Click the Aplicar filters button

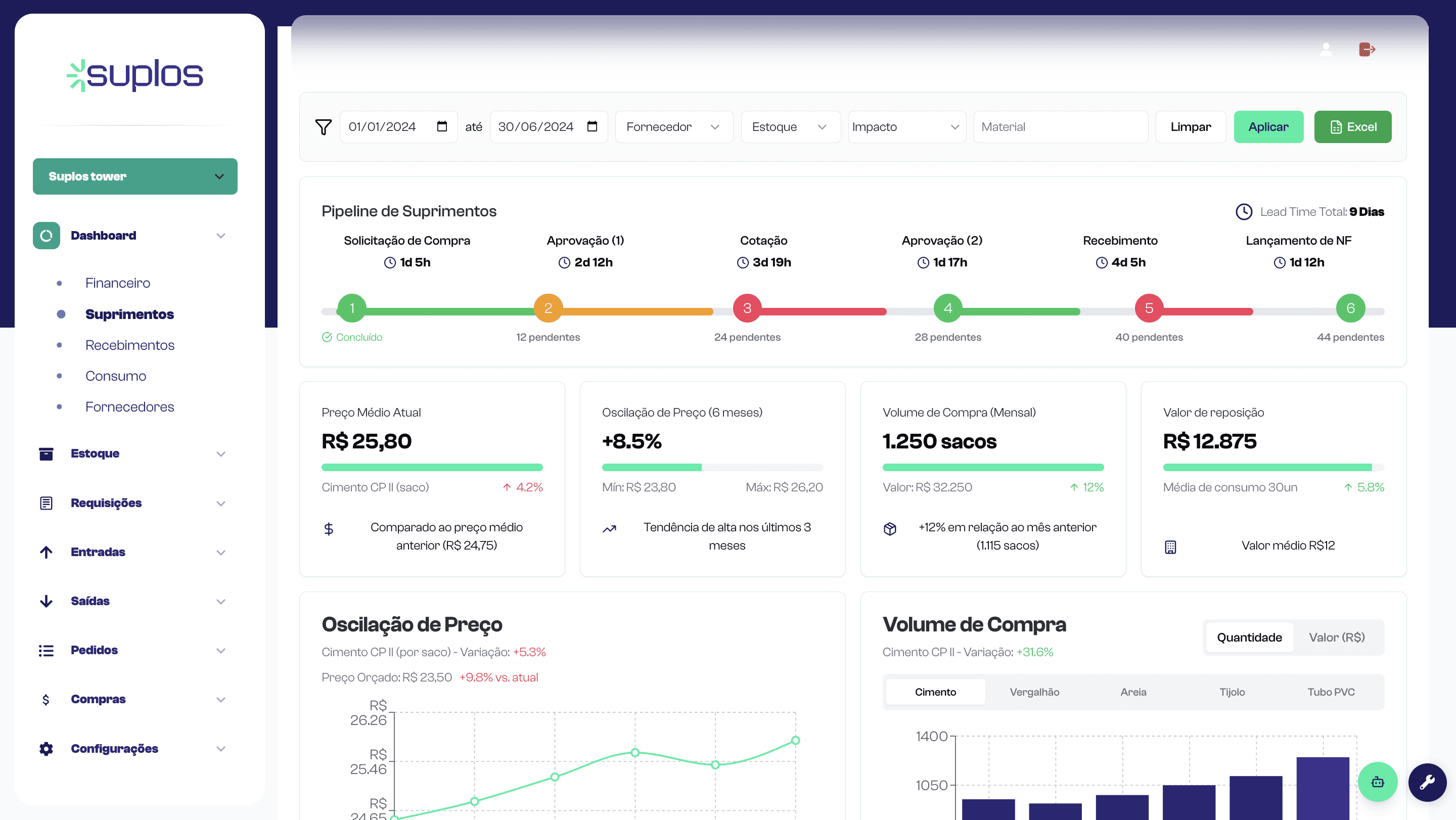(x=1268, y=126)
